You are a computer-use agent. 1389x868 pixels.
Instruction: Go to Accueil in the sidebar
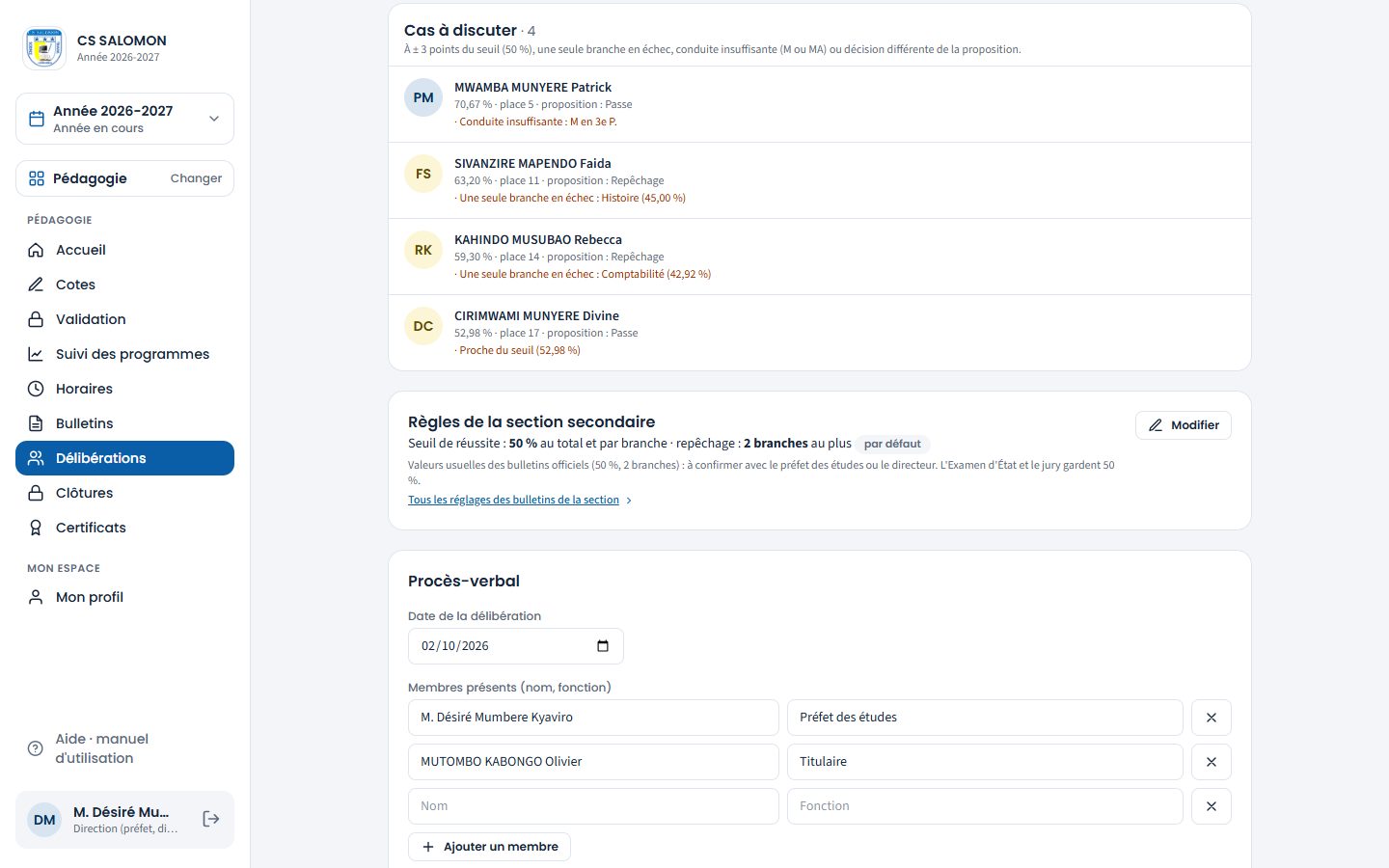coord(124,250)
